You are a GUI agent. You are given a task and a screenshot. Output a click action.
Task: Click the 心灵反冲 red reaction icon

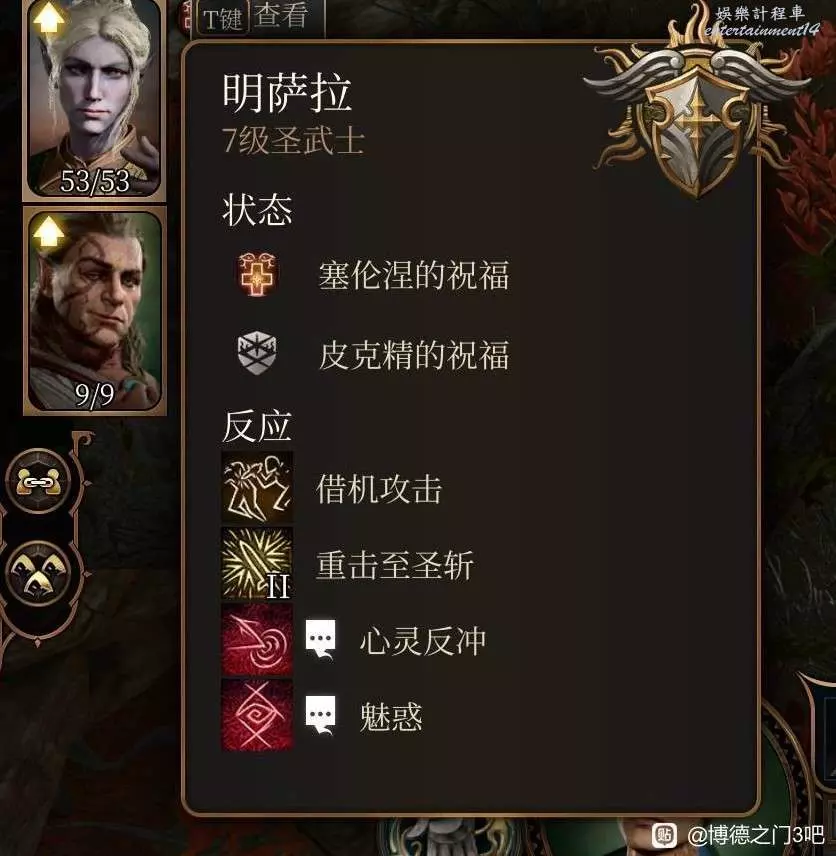point(257,639)
